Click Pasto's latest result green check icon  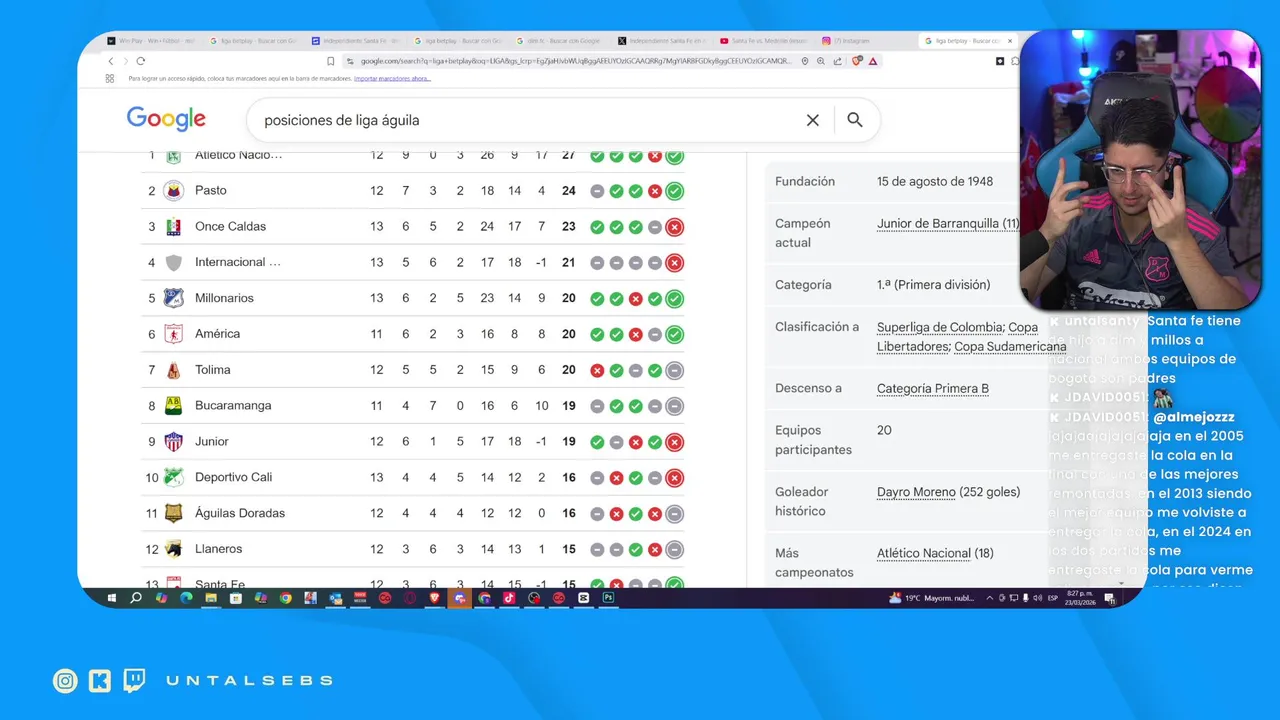point(675,191)
